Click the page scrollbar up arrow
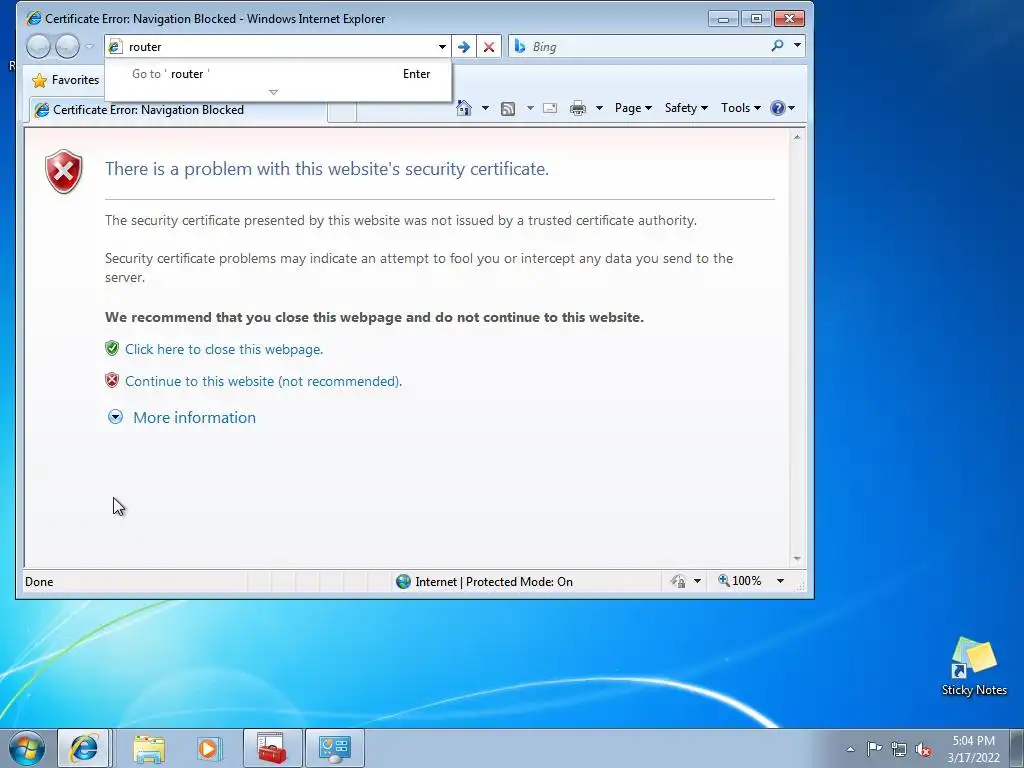The height and width of the screenshot is (768, 1024). (797, 137)
